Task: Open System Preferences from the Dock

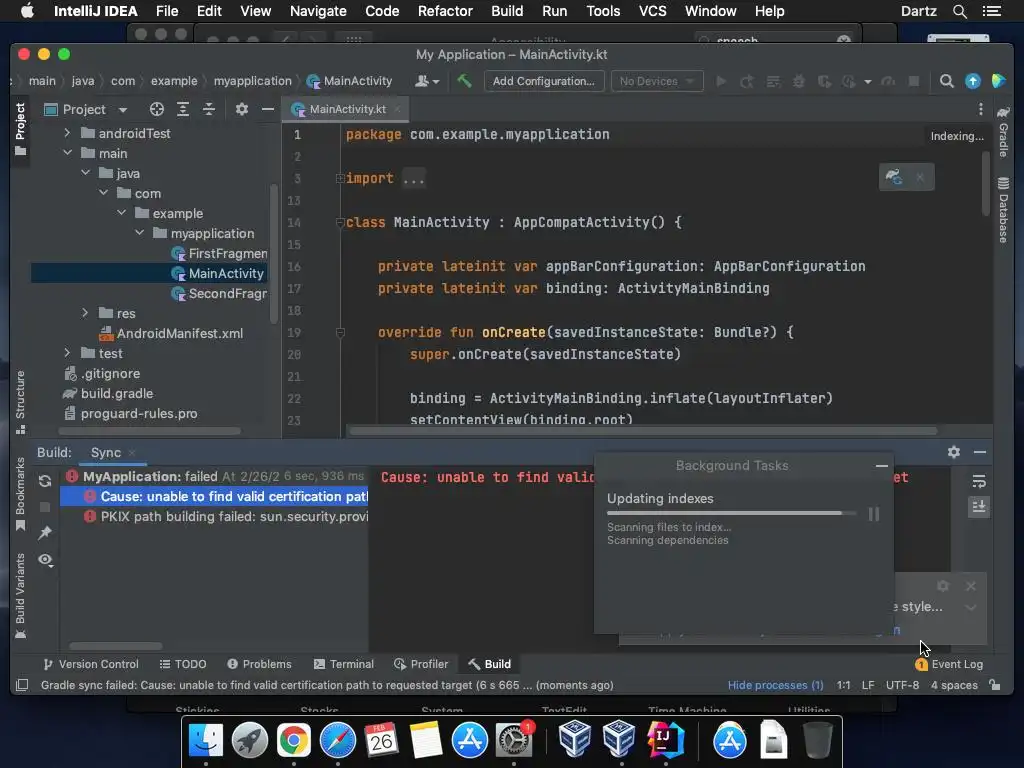Action: click(x=514, y=740)
